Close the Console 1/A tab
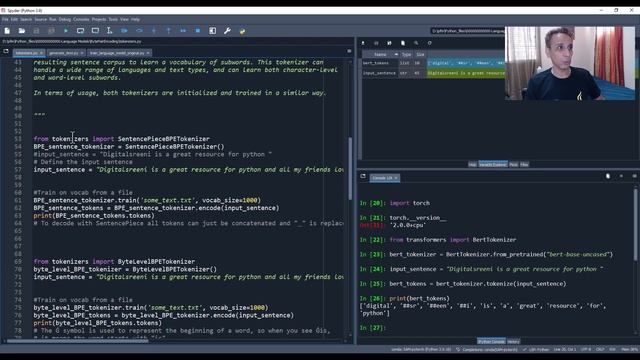640x360 pixels. tap(396, 178)
